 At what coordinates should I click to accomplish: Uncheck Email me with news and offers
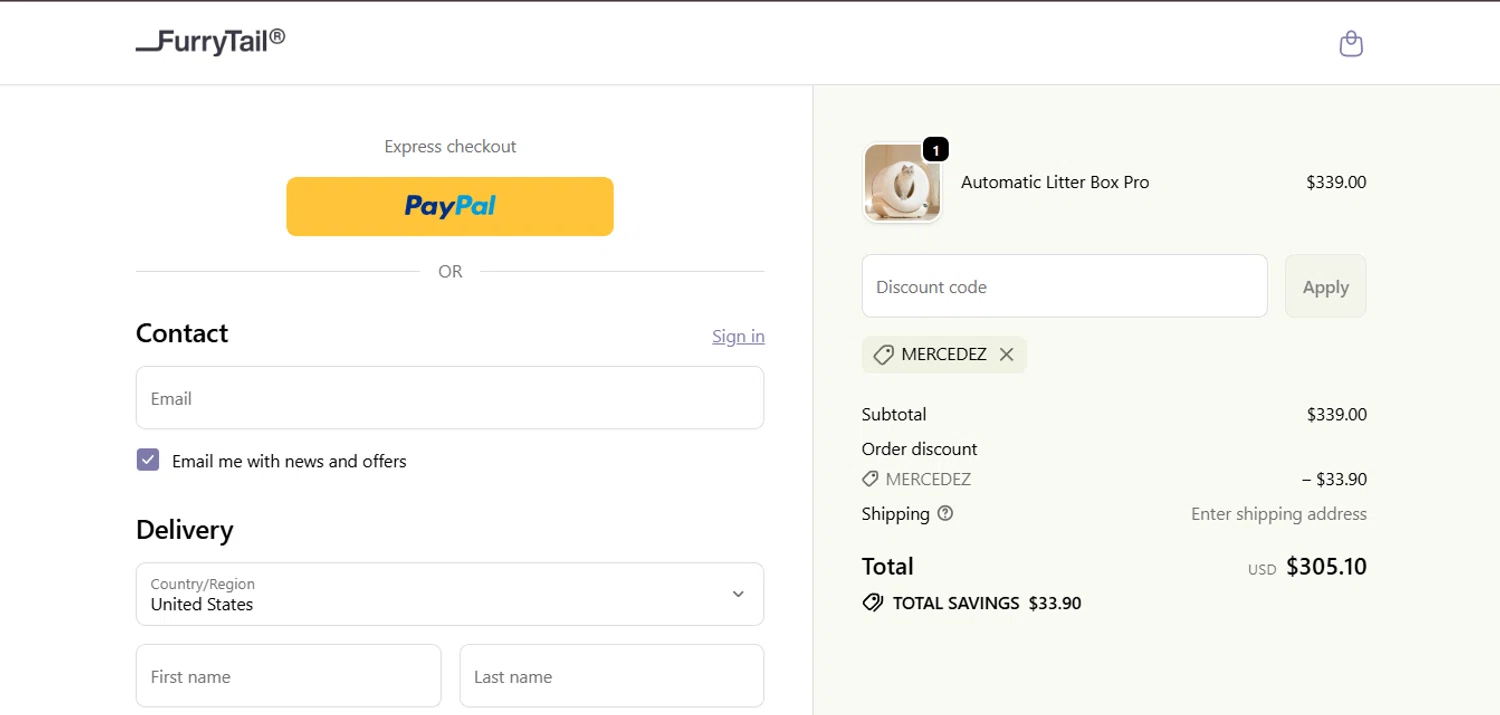coord(148,460)
